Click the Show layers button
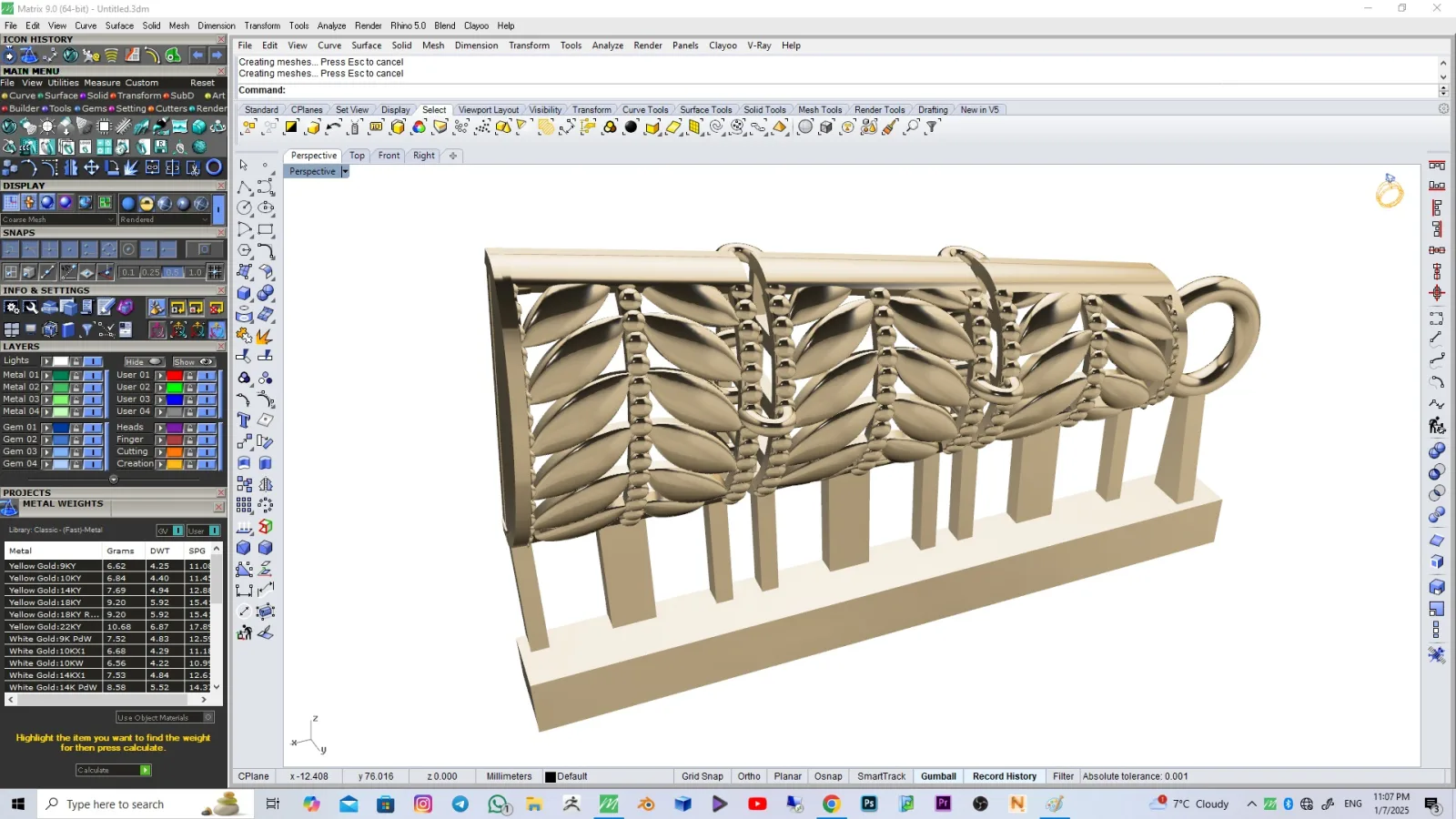The height and width of the screenshot is (819, 1456). 193,362
